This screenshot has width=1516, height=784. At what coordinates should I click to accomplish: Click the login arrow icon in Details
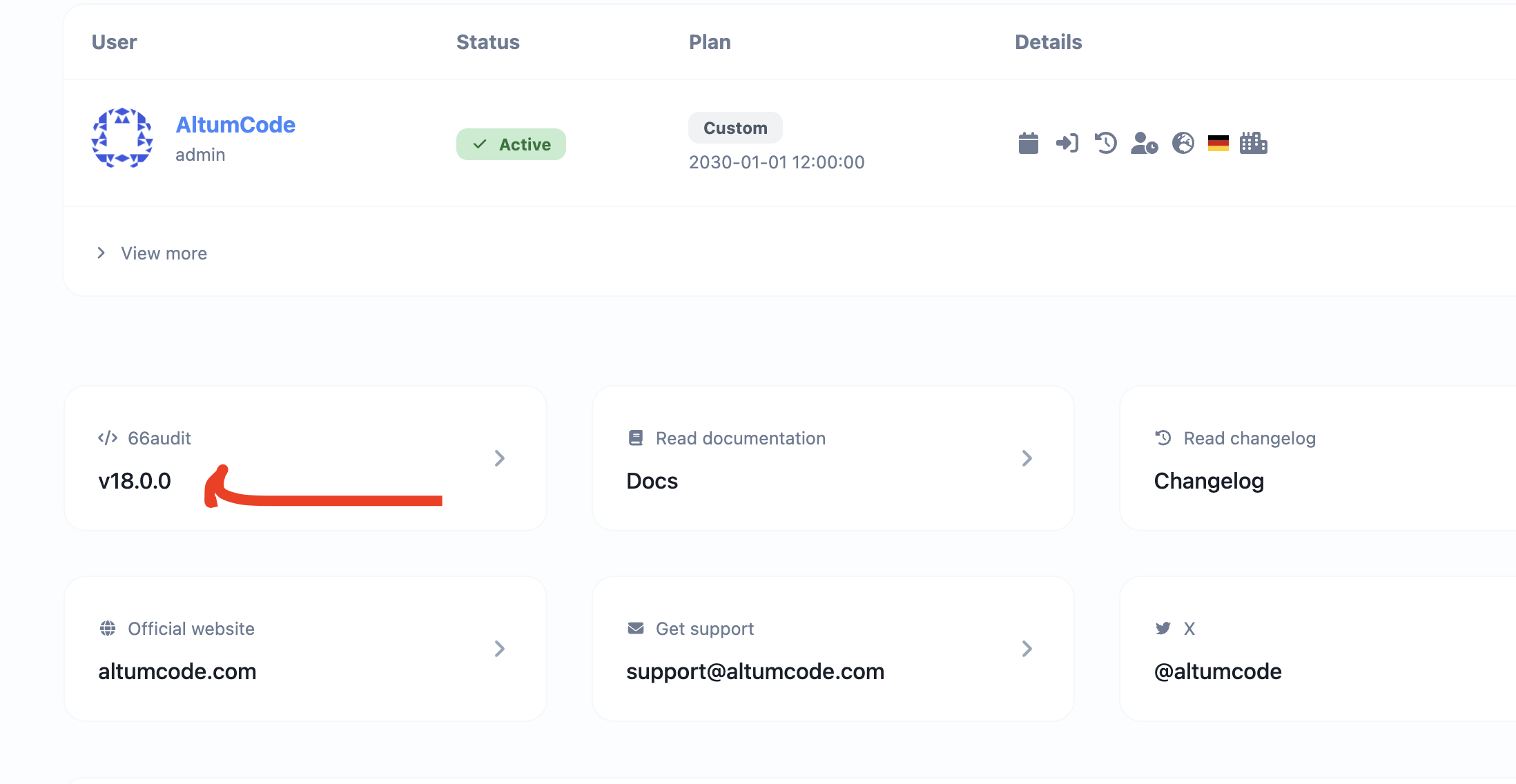pyautogui.click(x=1067, y=143)
